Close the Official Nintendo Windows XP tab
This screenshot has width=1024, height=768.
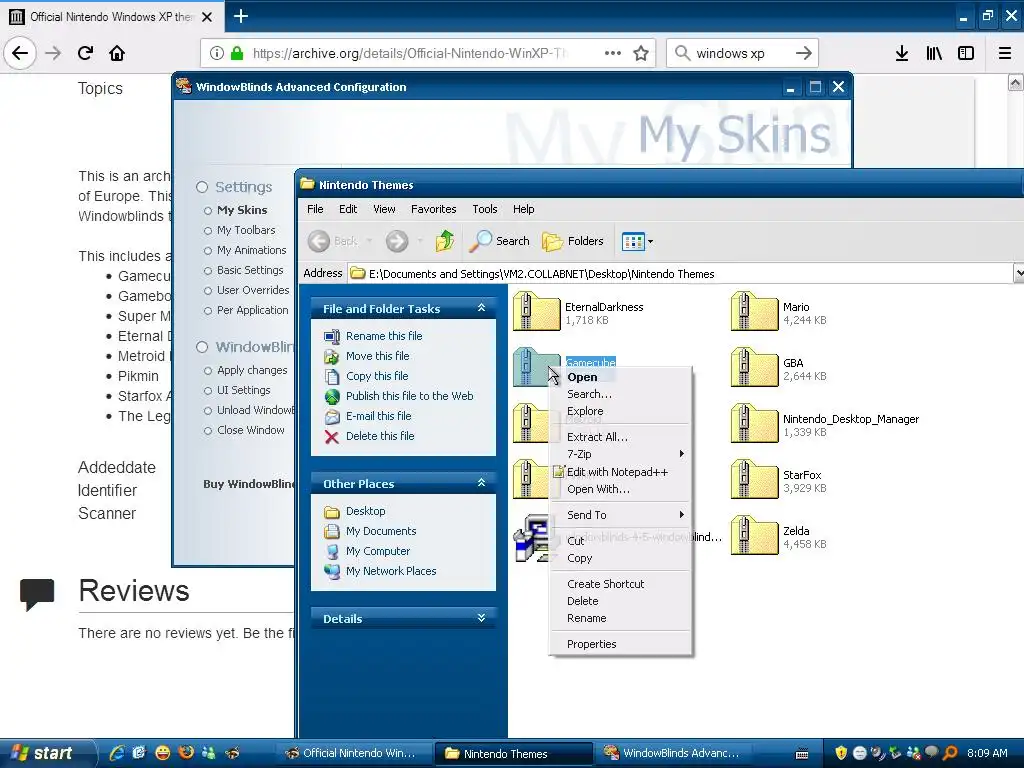tap(207, 17)
